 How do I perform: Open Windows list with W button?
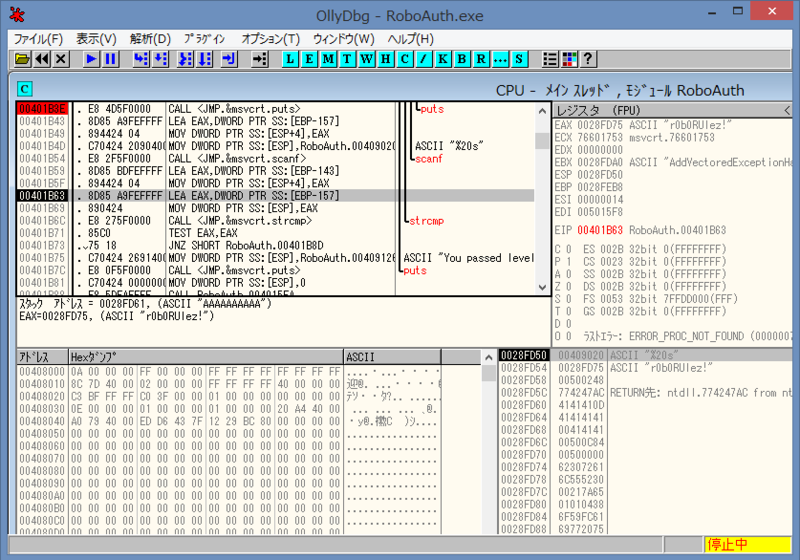366,59
